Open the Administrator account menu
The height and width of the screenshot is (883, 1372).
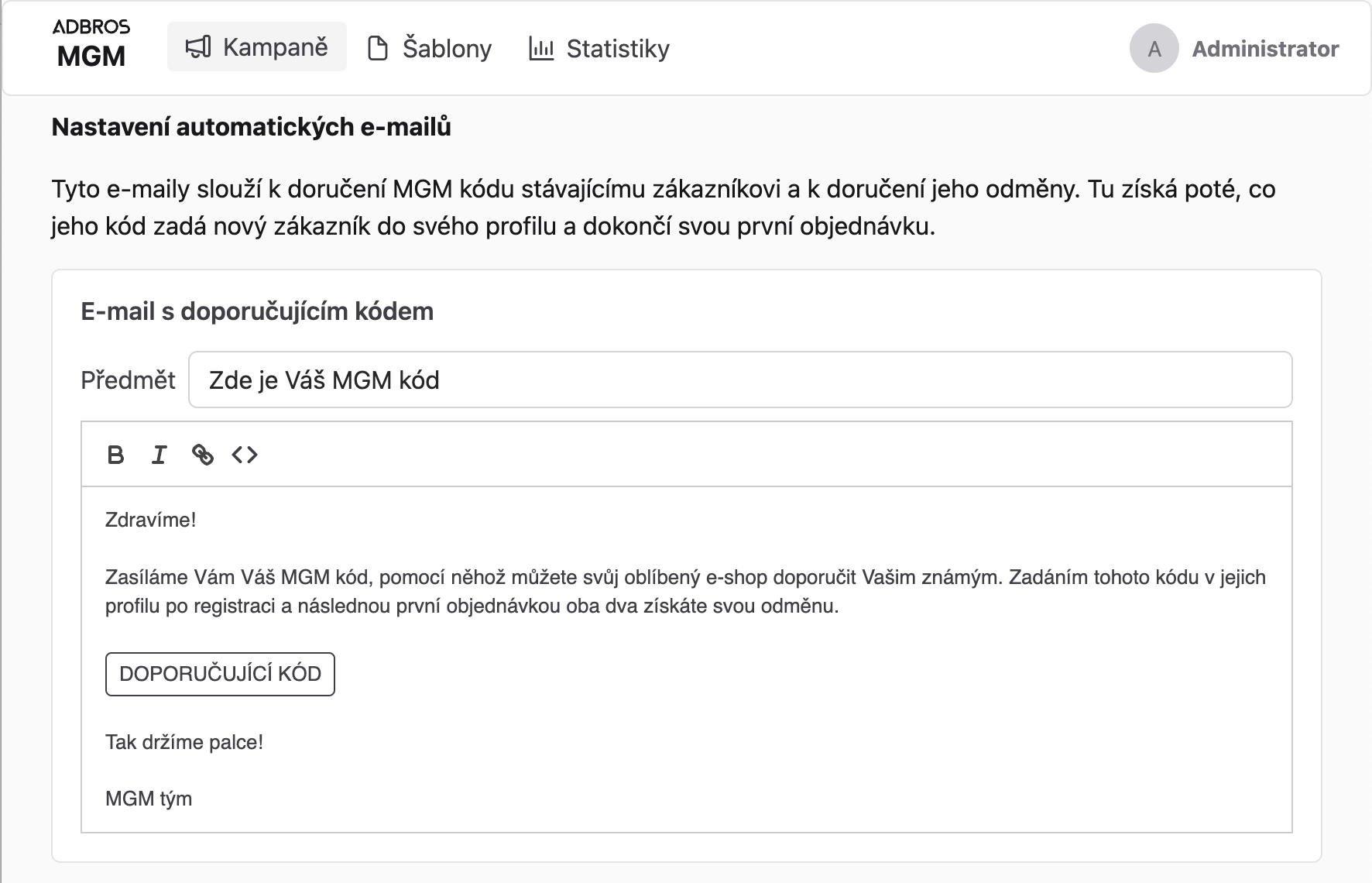coord(1265,48)
